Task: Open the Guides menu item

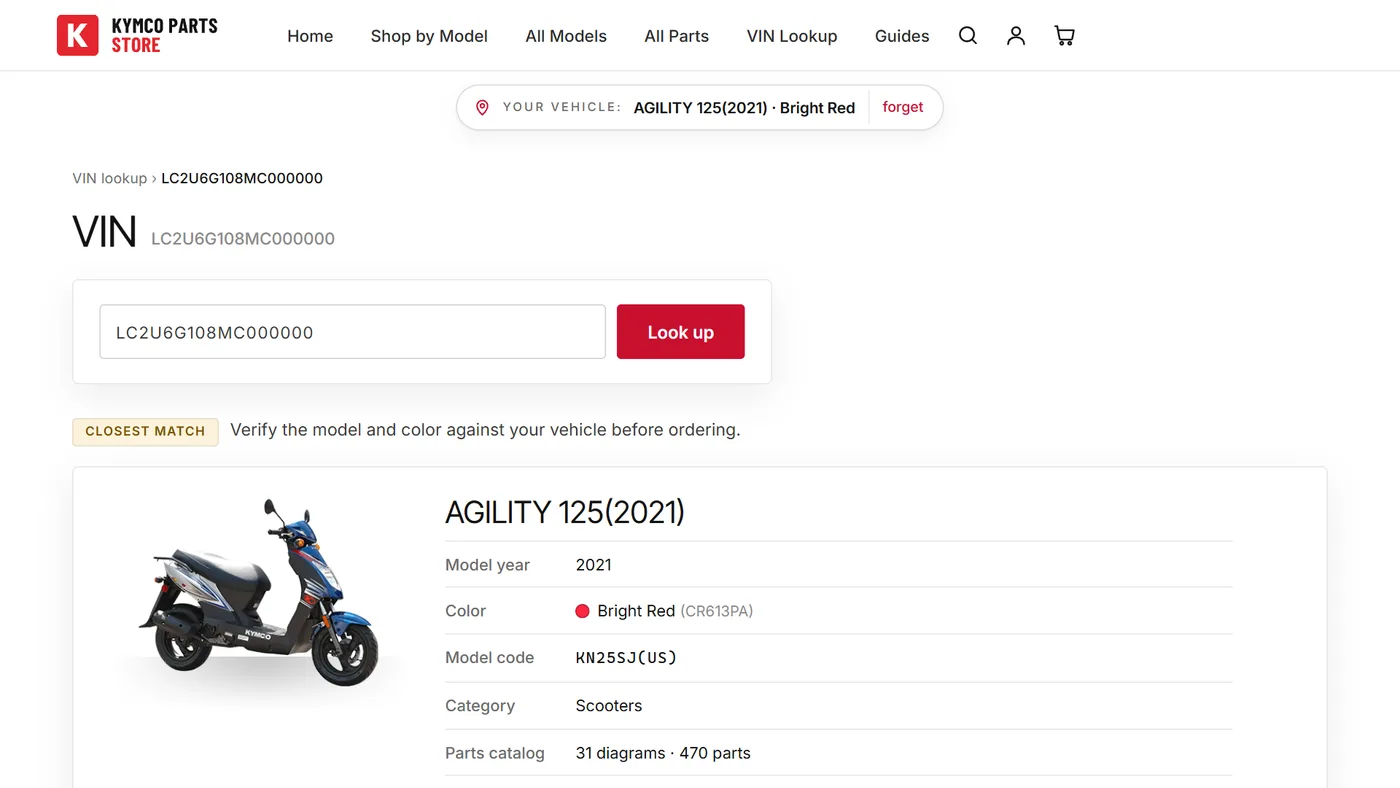Action: (902, 36)
